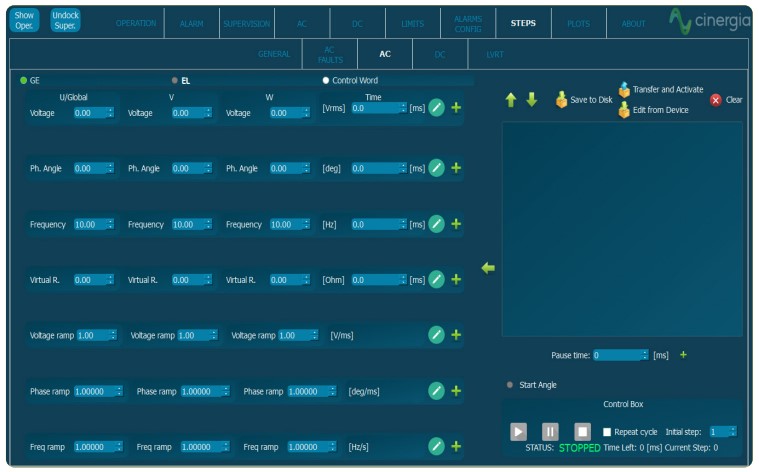Click the Initial step spinner arrows

click(732, 432)
